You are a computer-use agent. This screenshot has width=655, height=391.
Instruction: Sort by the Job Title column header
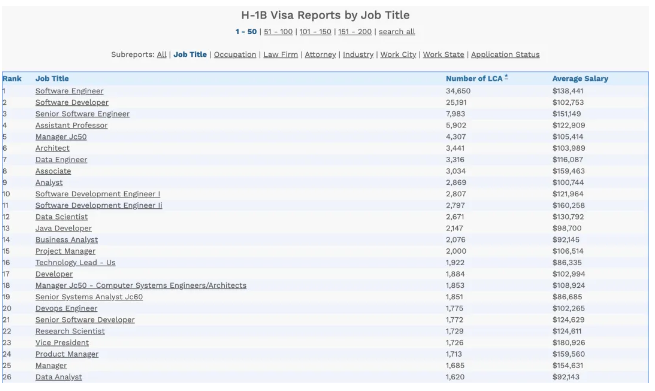[52, 79]
